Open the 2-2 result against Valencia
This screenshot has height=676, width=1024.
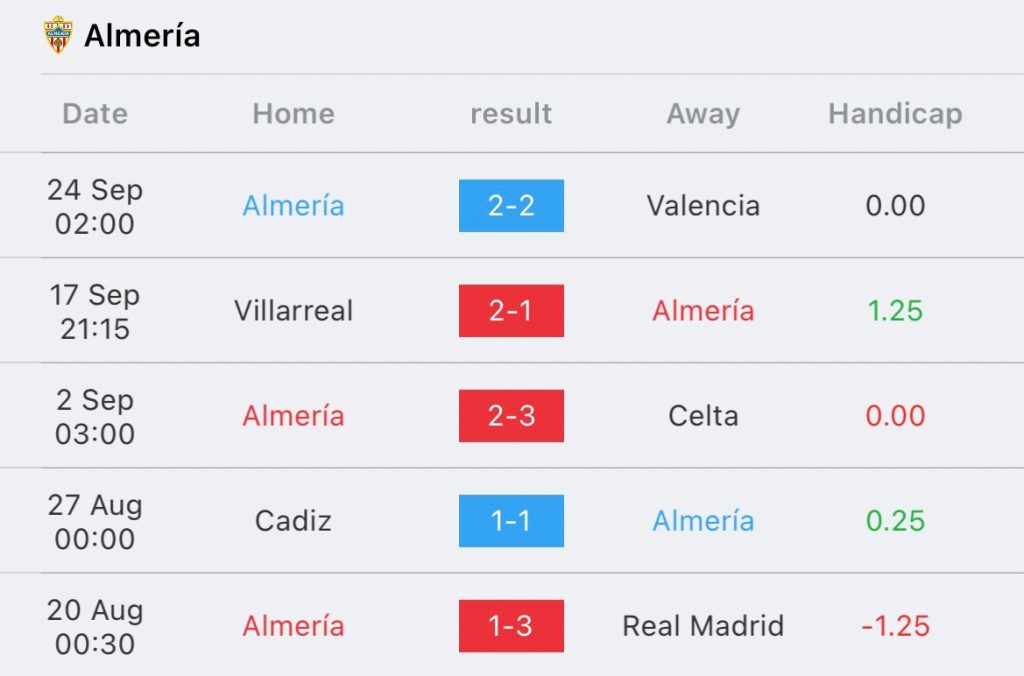pyautogui.click(x=511, y=206)
